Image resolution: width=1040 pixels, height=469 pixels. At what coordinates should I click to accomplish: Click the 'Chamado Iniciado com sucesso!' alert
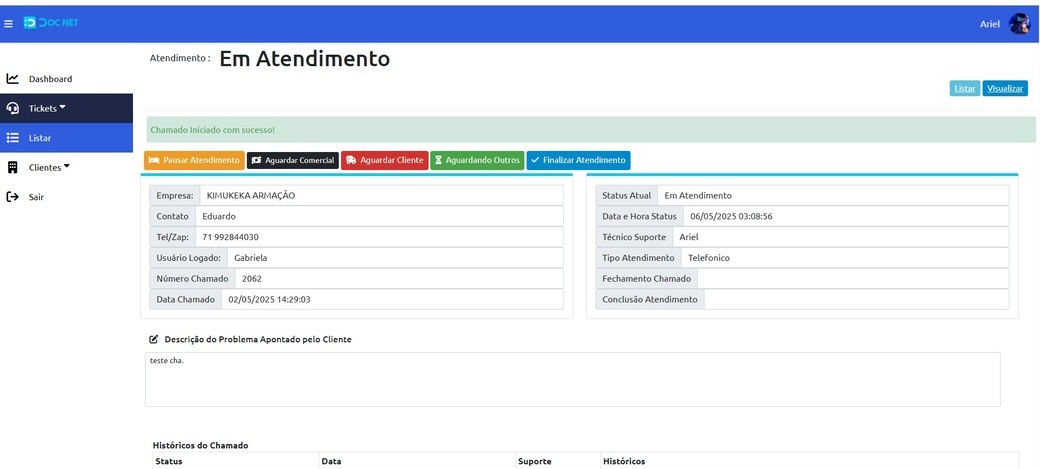tap(592, 129)
